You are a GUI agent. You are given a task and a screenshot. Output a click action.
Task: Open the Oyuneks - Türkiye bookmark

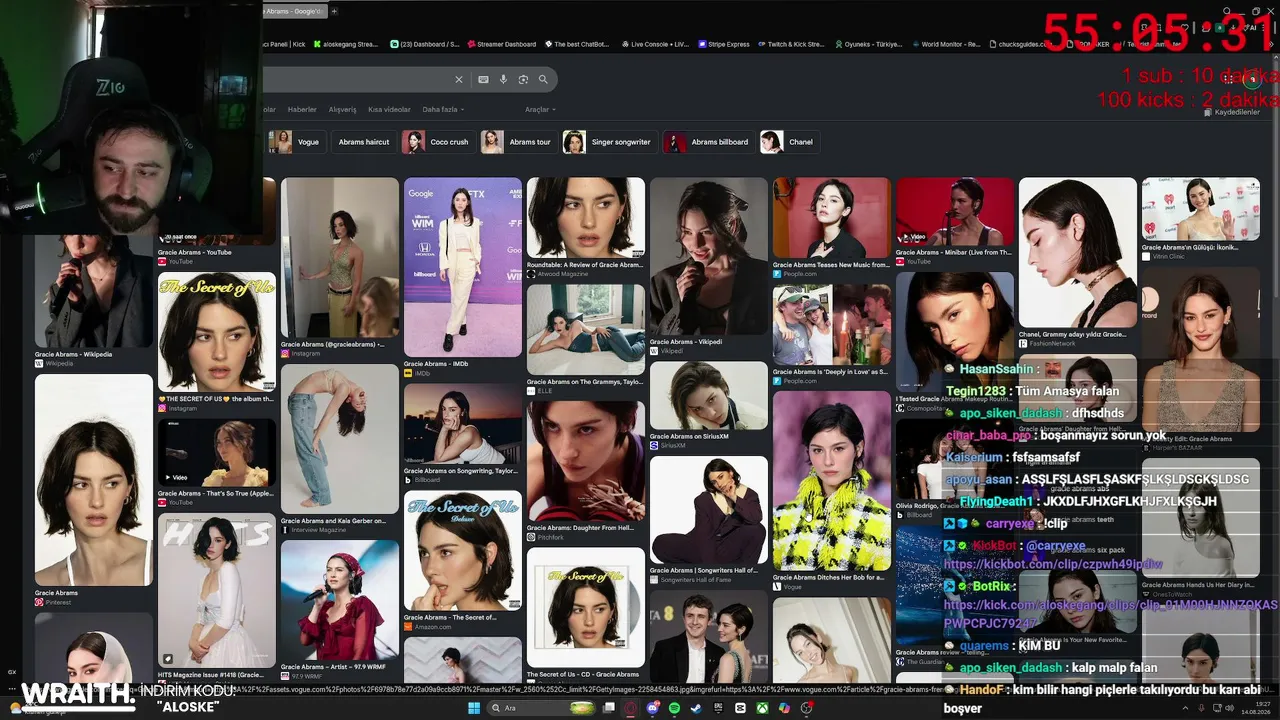tap(867, 44)
